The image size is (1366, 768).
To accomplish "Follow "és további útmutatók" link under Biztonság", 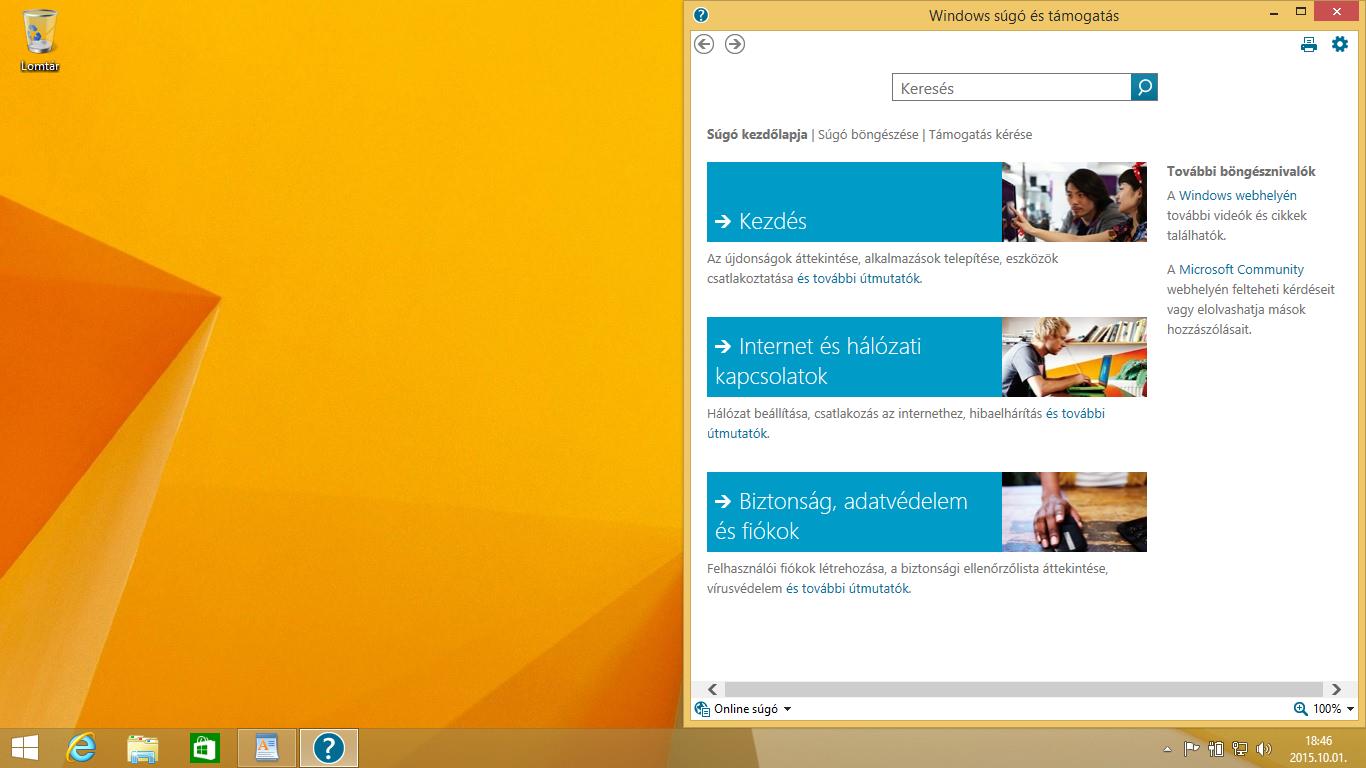I will click(x=847, y=589).
